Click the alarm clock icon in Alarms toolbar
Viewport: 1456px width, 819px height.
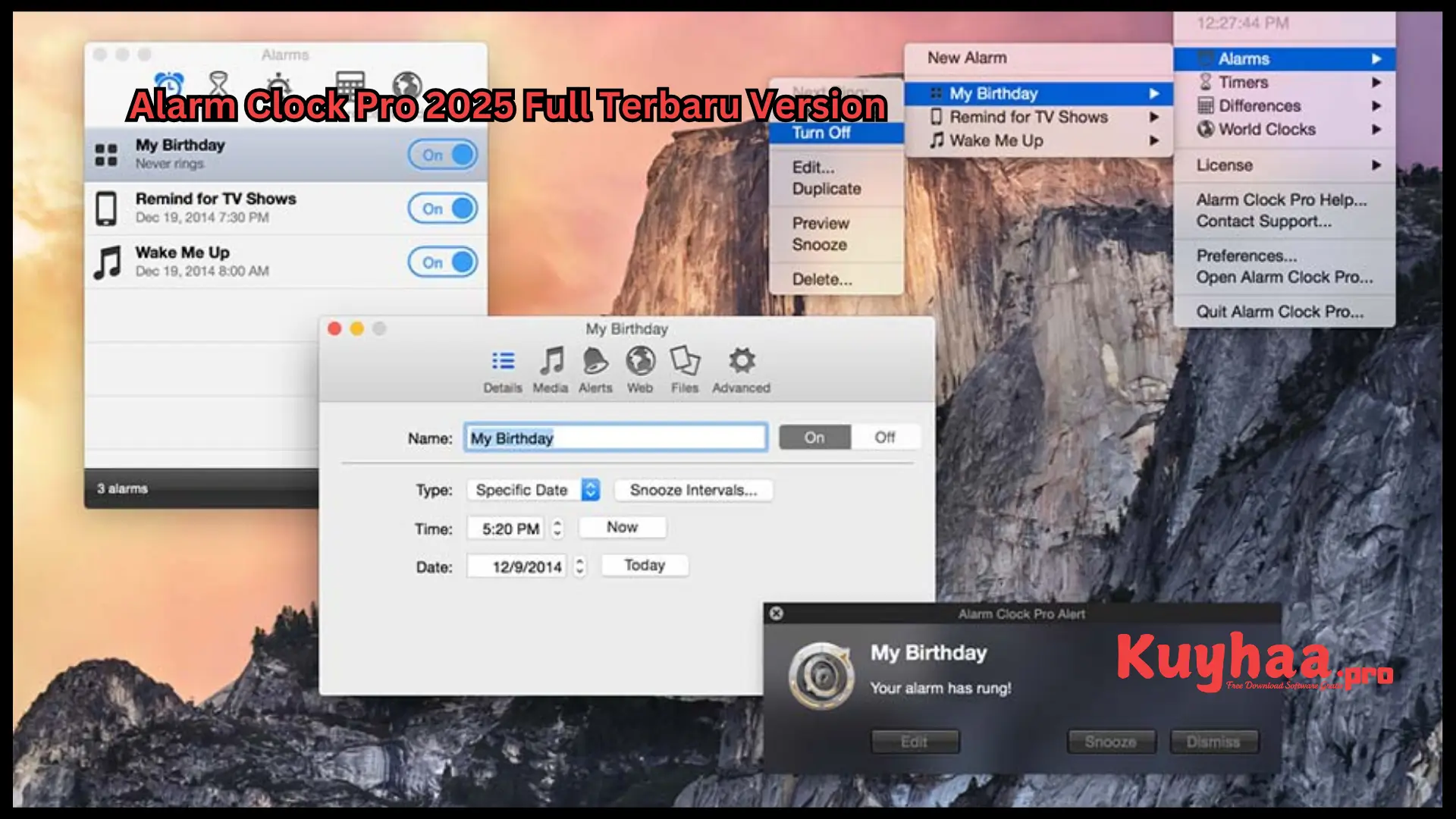coord(168,83)
